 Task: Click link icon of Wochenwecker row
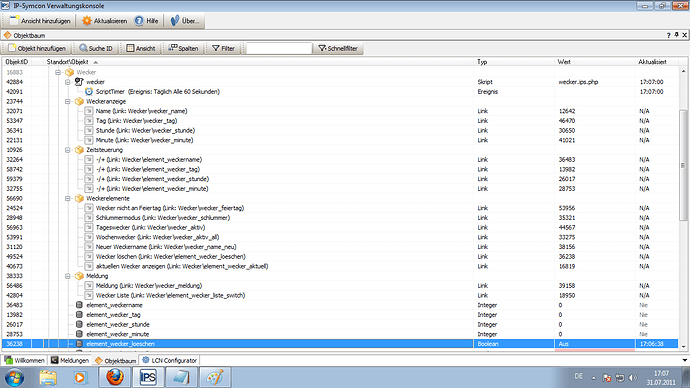click(89, 237)
